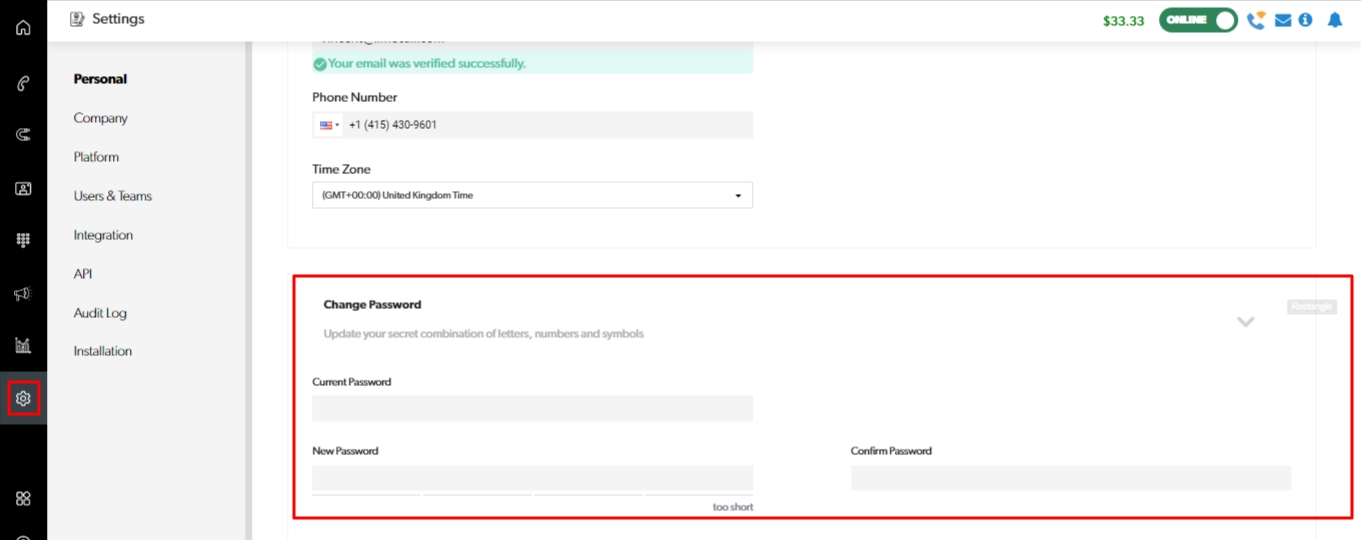Open the phone country flag selector
1361x540 pixels.
tap(329, 125)
